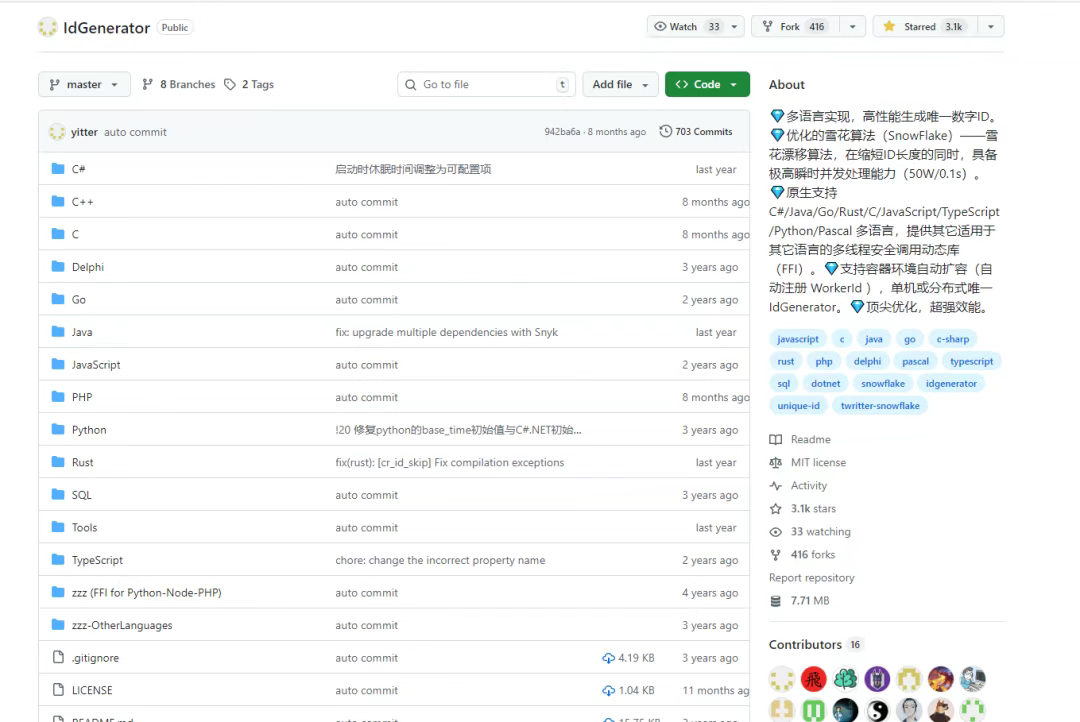Click the fork icon next to Fork

tap(767, 26)
